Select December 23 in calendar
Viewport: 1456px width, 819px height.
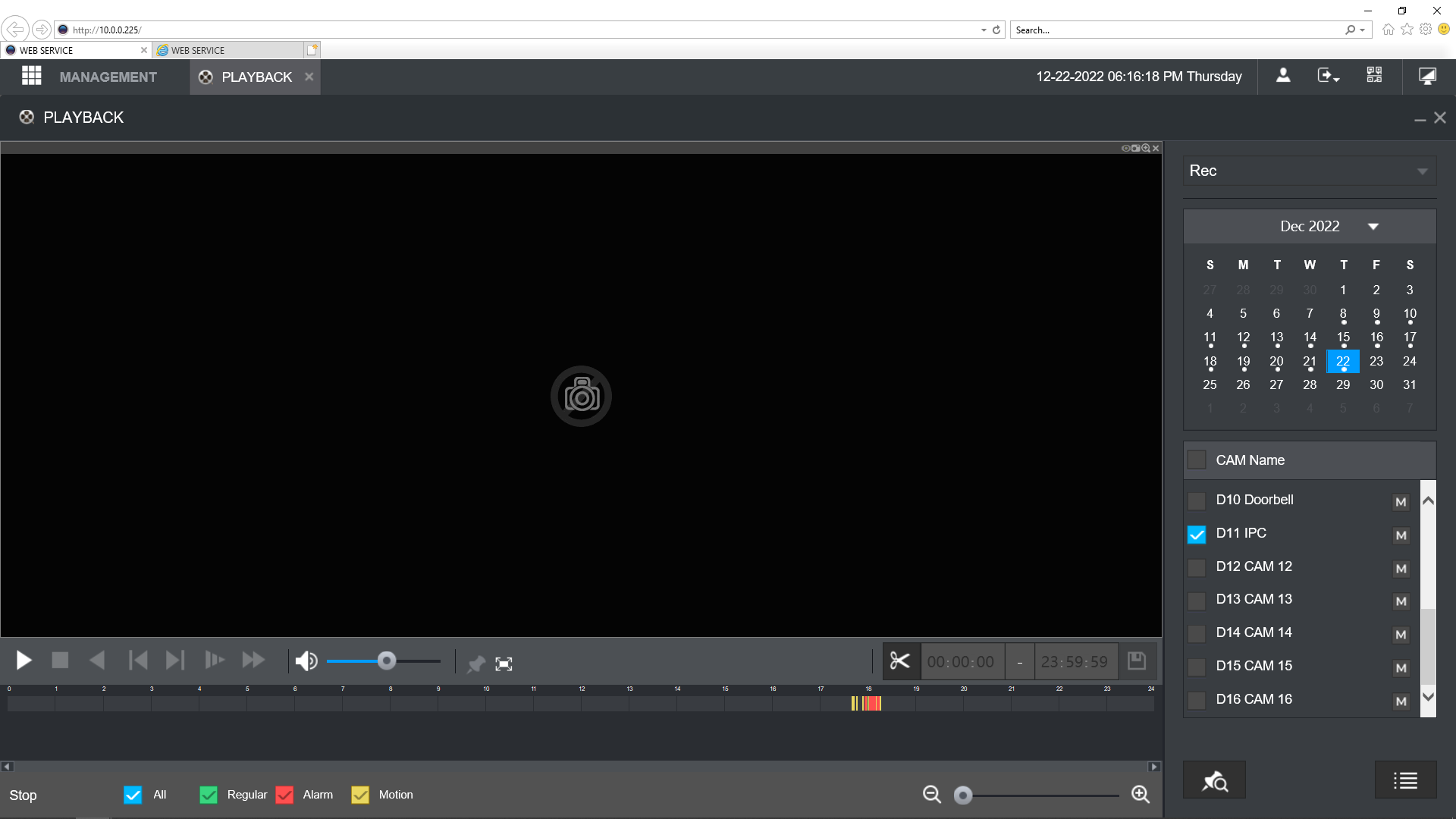tap(1376, 362)
